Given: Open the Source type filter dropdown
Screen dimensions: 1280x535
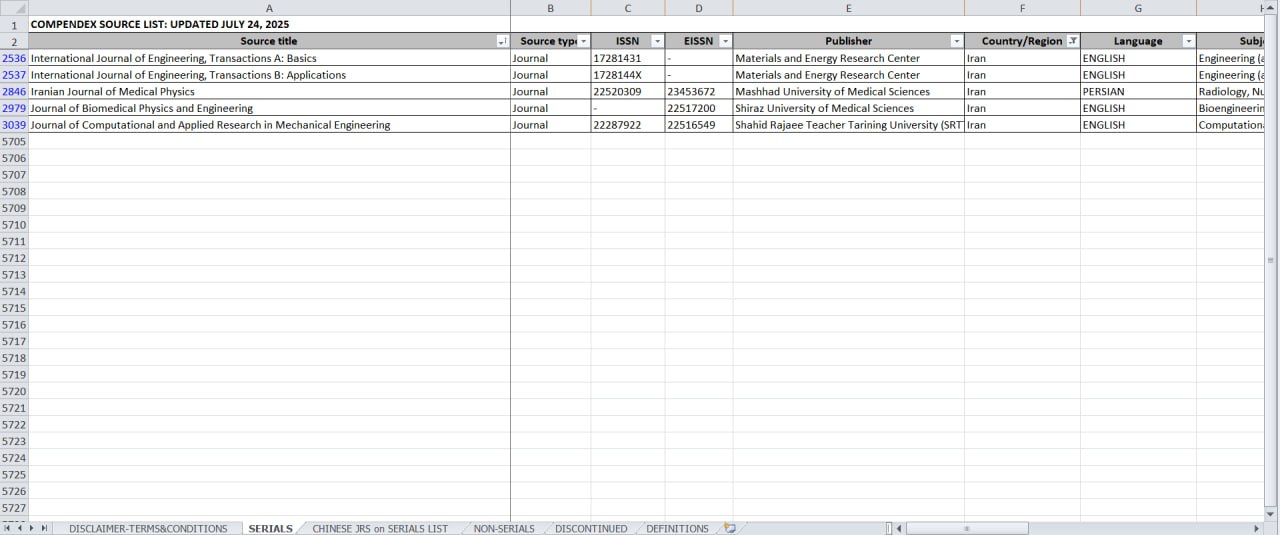Looking at the screenshot, I should (583, 41).
